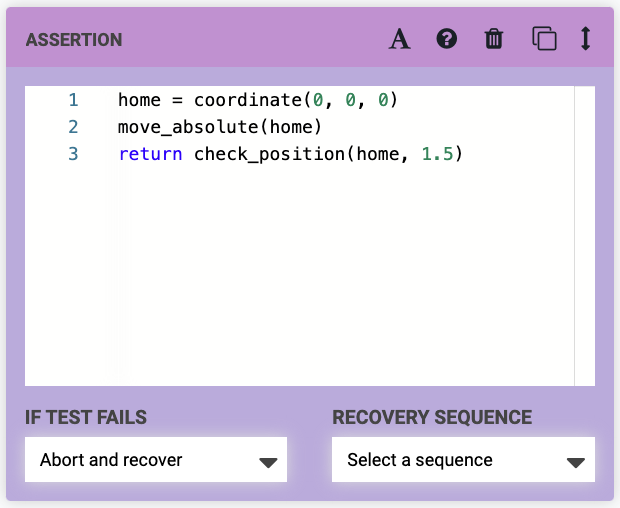Image resolution: width=620 pixels, height=508 pixels.
Task: Click line number 1 in the editor gutter
Action: click(x=73, y=100)
